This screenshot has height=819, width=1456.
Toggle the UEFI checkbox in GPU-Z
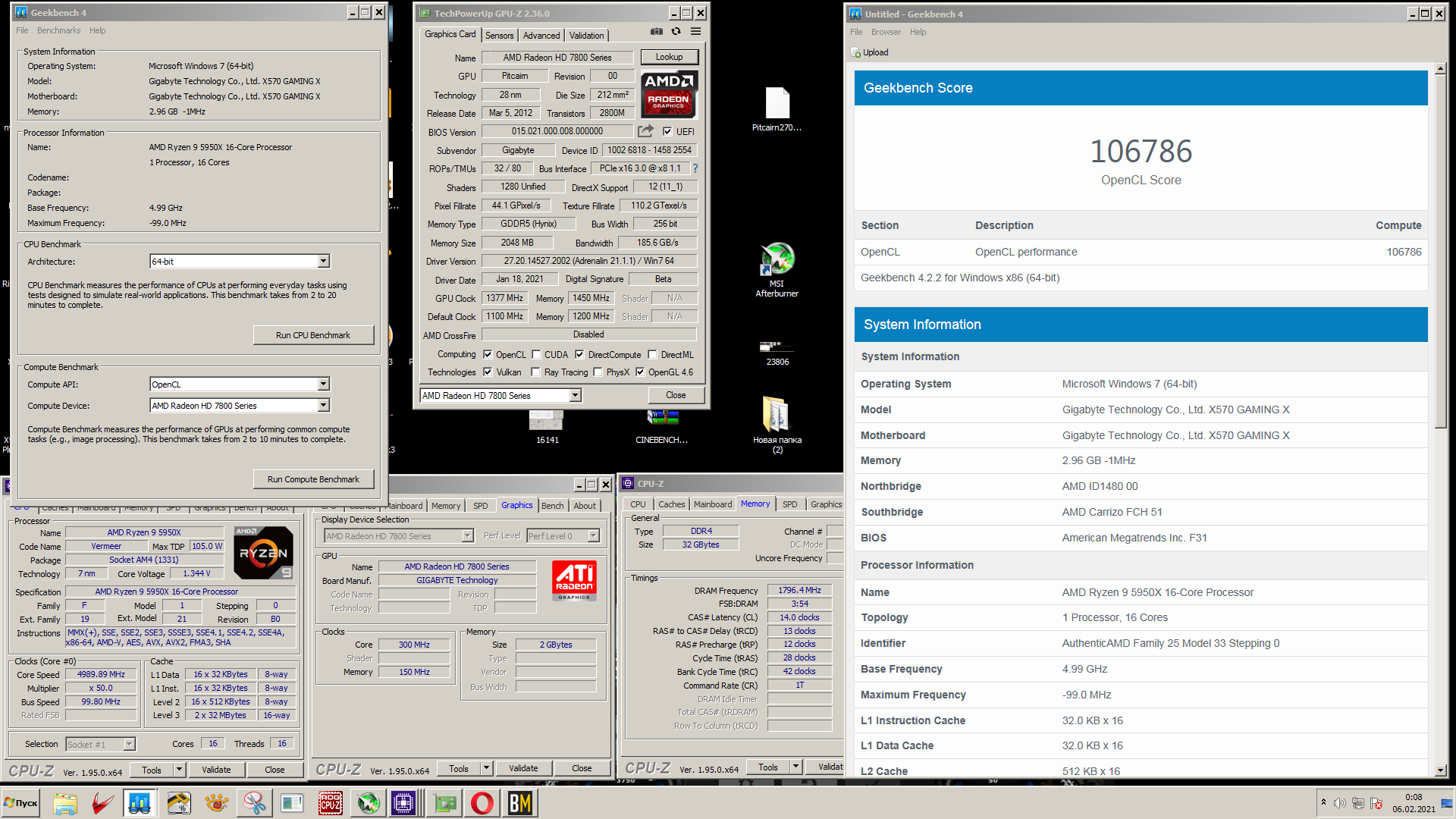[x=667, y=131]
